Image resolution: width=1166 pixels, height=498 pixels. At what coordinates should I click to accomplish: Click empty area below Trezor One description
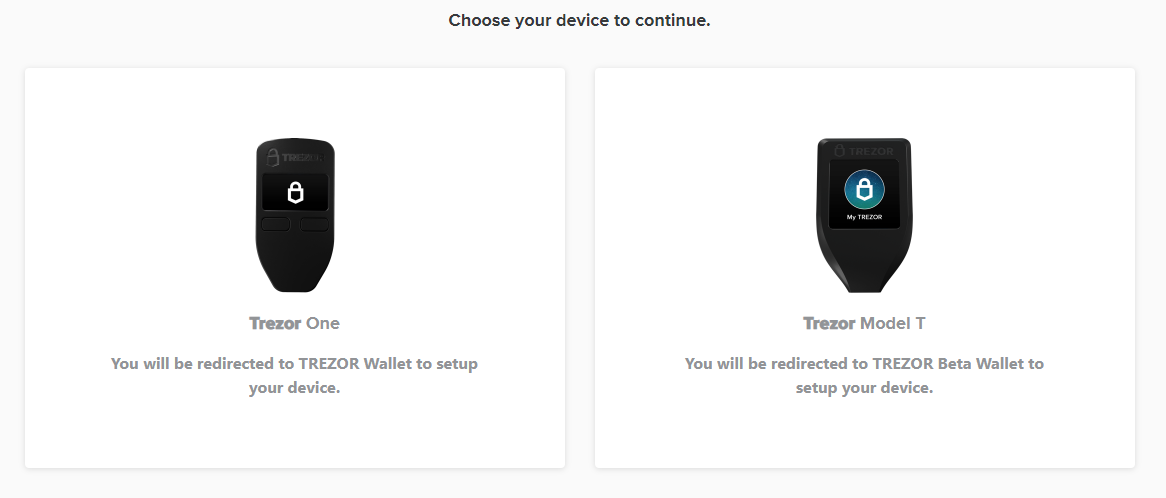tap(294, 435)
